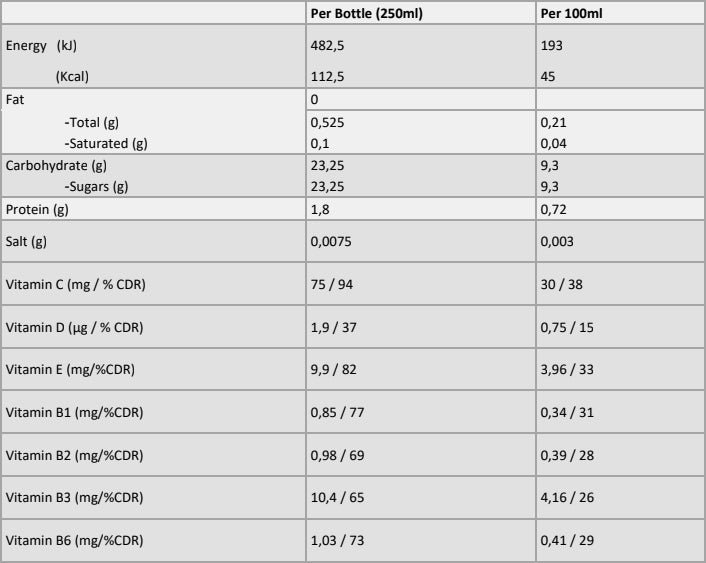Click the 112,5 Kcal value

tap(327, 77)
